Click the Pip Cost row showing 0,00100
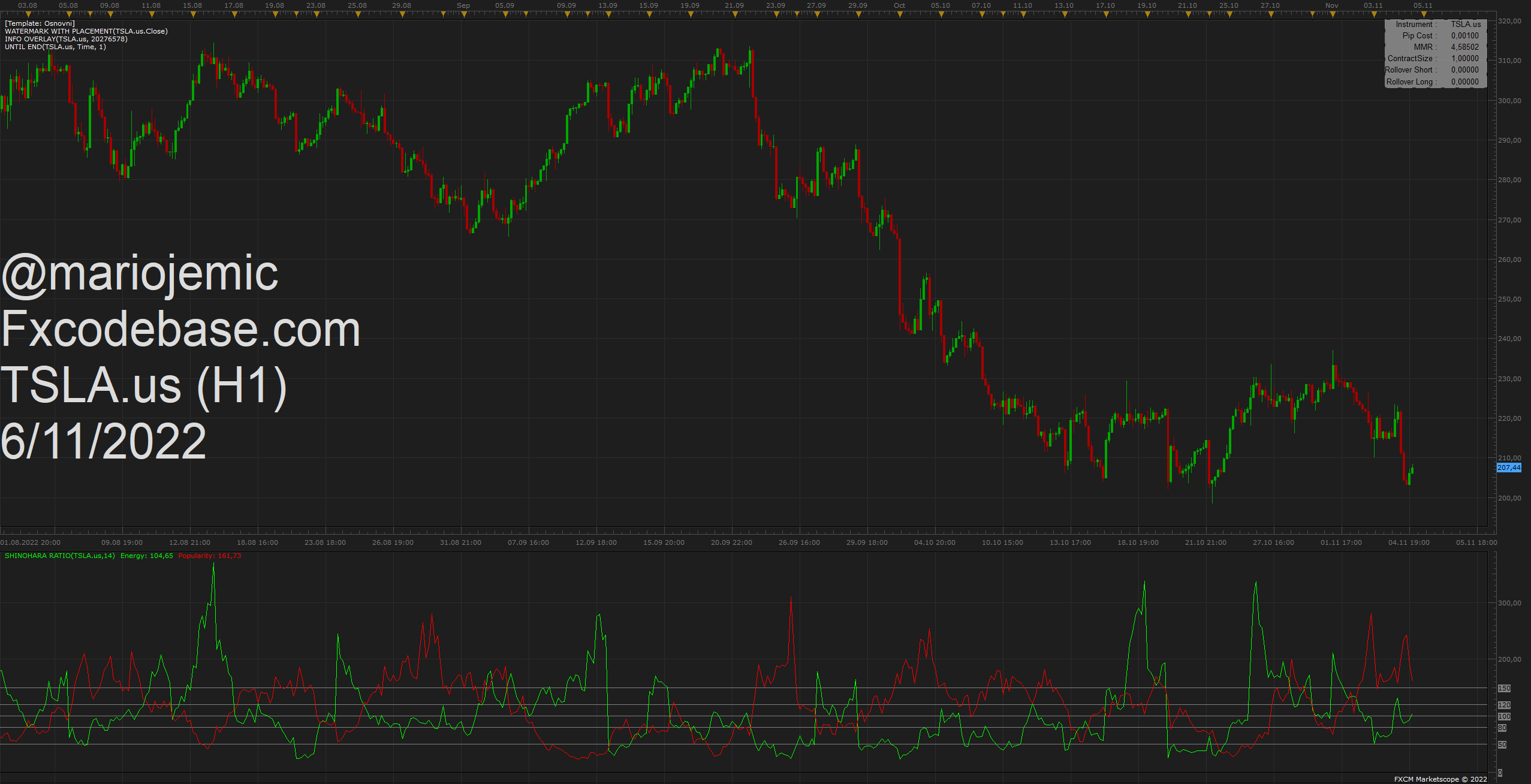The image size is (1531, 784). click(1436, 35)
